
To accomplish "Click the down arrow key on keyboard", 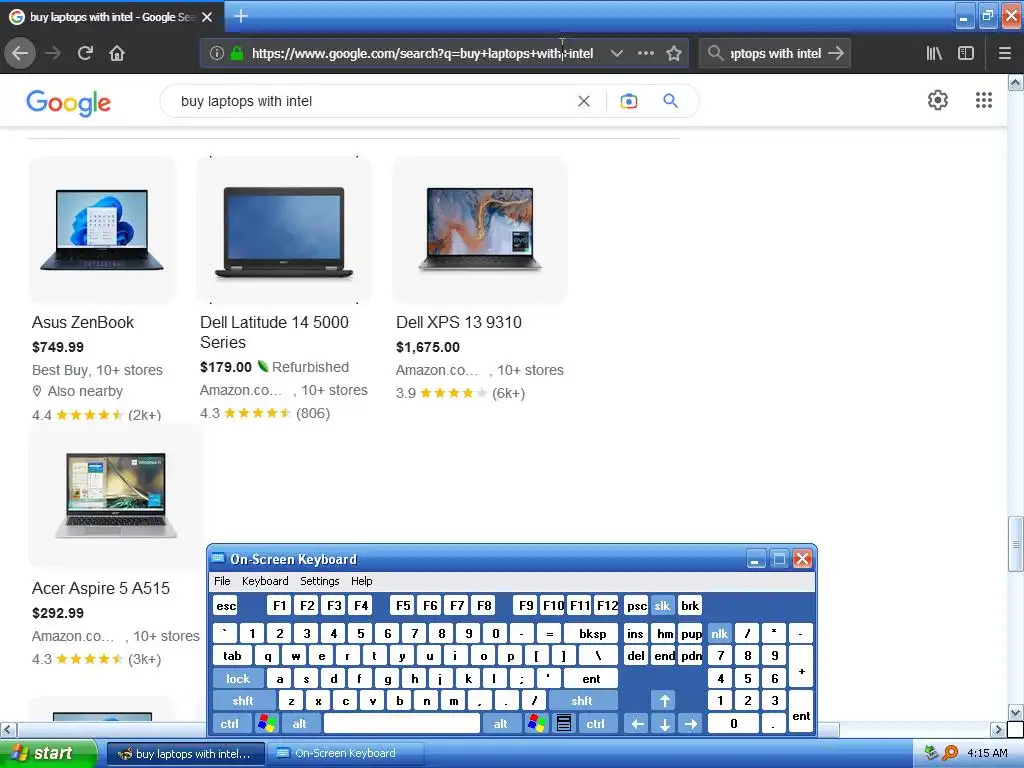I will click(x=664, y=724).
